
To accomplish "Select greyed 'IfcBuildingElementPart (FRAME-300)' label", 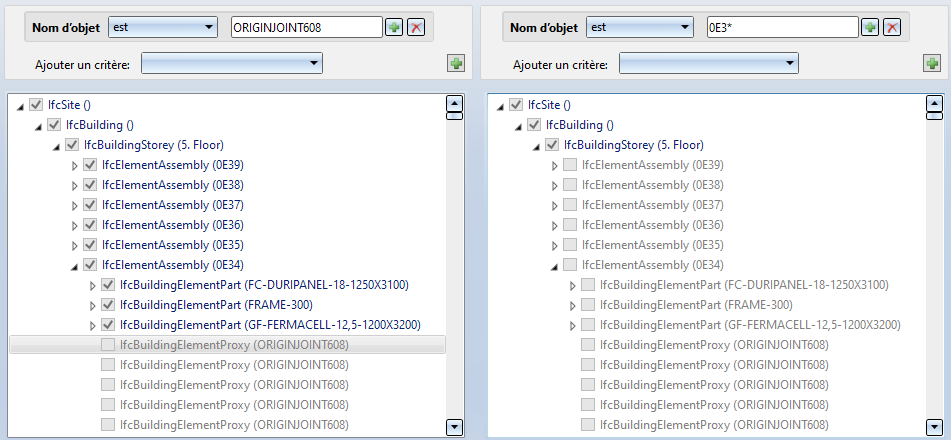I will click(x=696, y=305).
